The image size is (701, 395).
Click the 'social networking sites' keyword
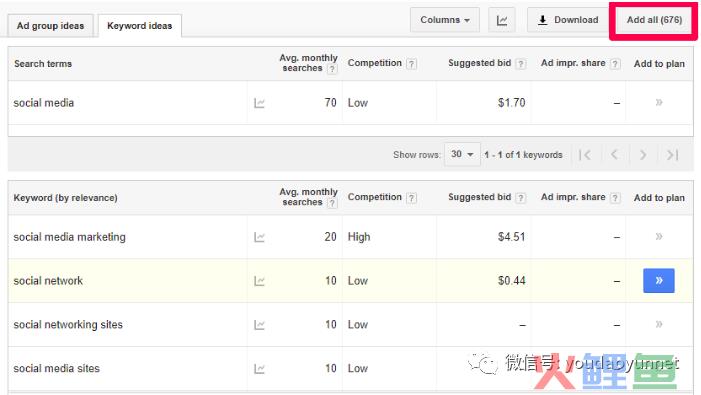(68, 324)
